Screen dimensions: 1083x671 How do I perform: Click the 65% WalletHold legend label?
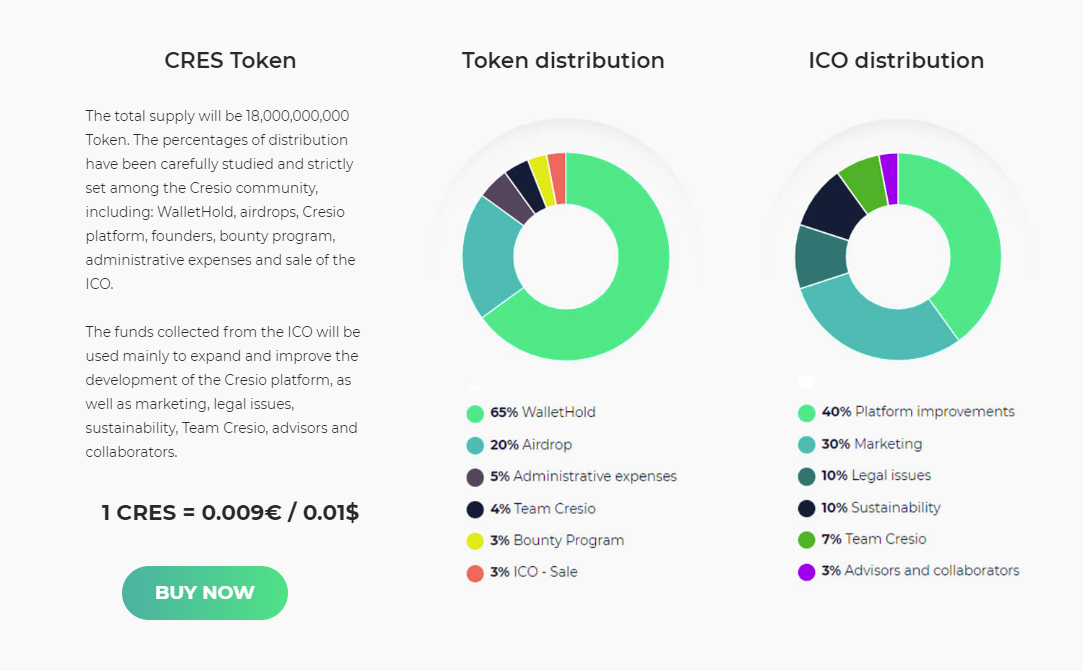click(x=543, y=413)
